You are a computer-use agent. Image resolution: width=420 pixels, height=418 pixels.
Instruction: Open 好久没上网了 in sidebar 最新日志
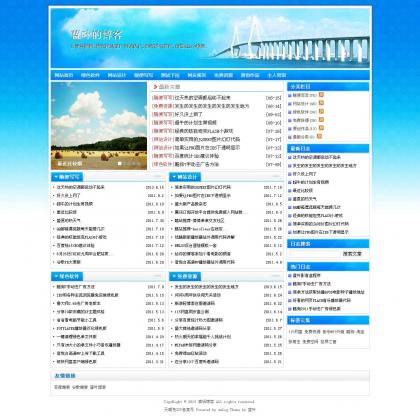[304, 174]
